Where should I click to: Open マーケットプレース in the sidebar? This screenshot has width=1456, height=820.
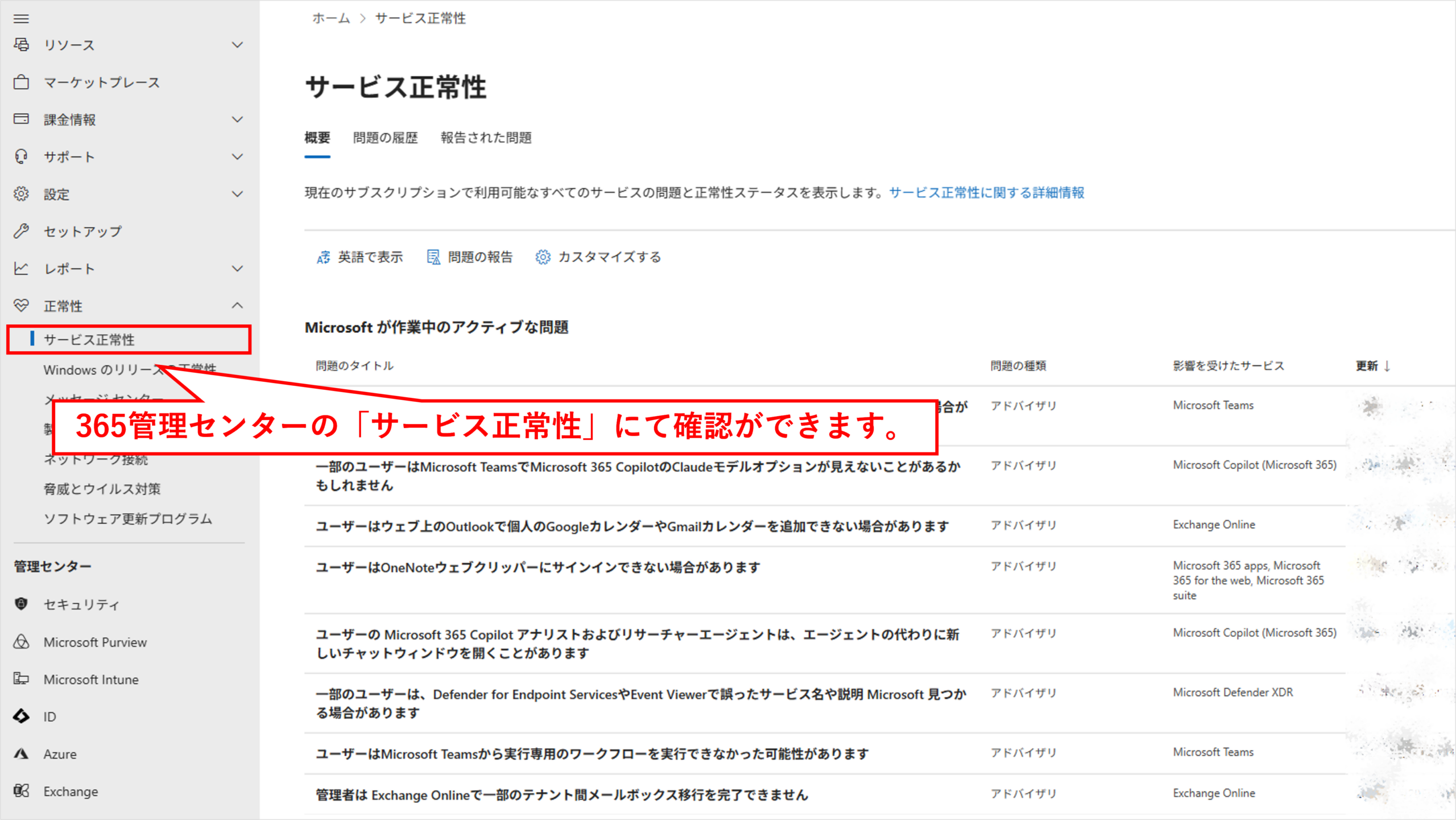point(102,83)
